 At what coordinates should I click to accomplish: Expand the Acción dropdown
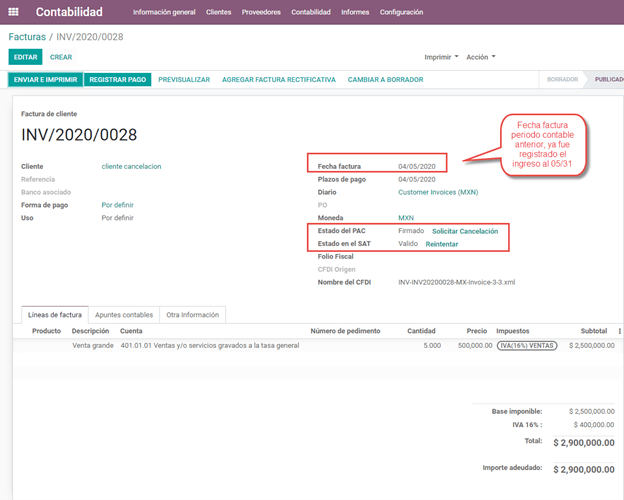click(480, 57)
